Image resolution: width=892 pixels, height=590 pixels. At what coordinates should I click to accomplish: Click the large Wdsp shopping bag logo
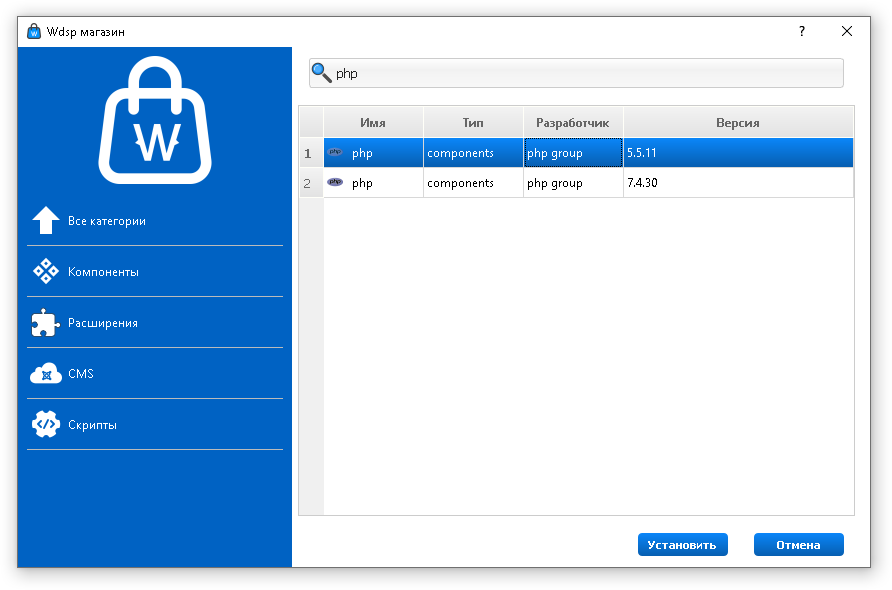(x=155, y=120)
